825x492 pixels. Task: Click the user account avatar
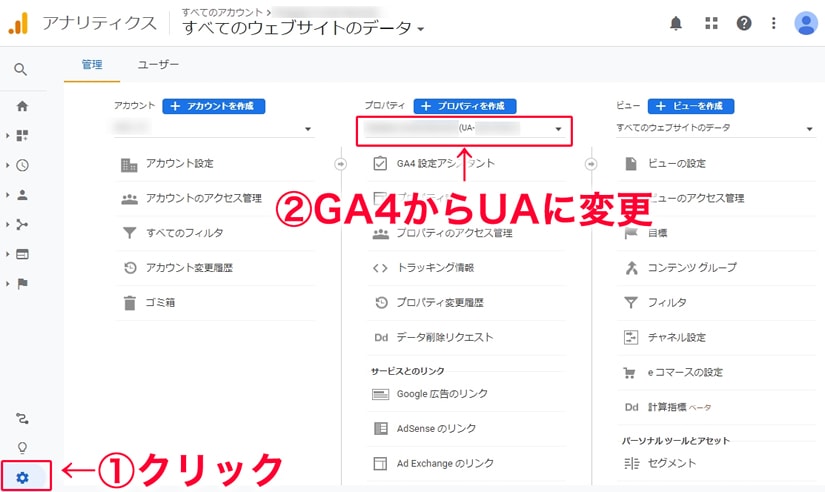(806, 23)
